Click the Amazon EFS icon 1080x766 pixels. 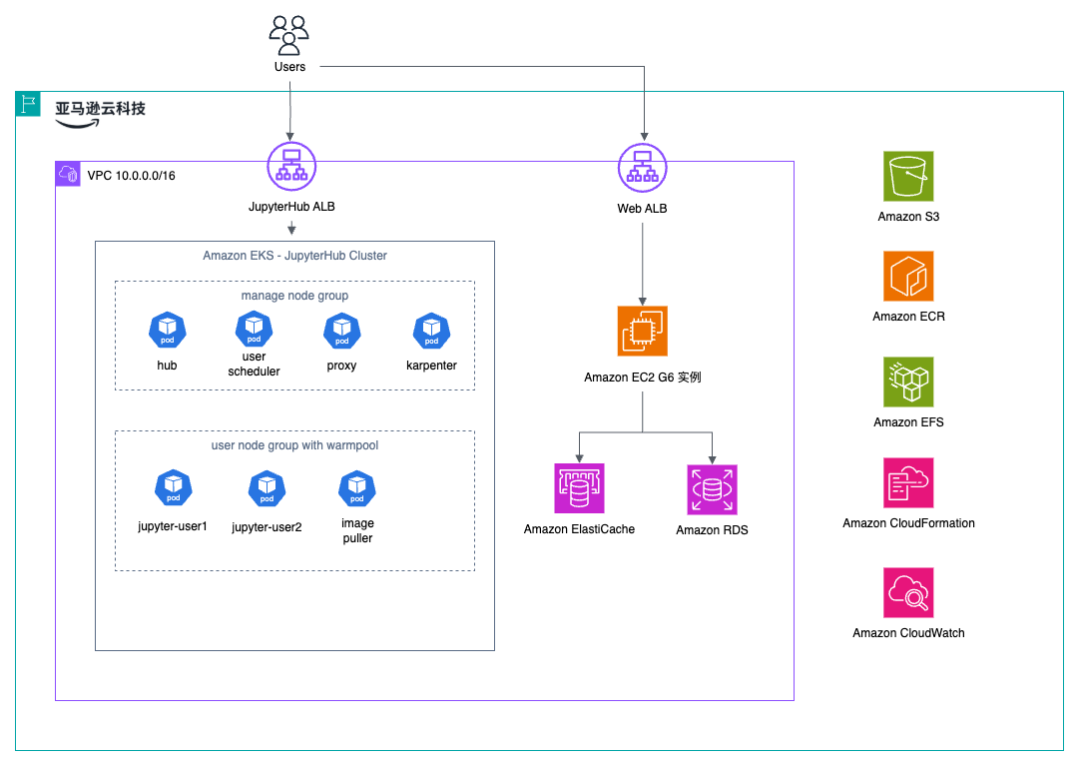908,382
